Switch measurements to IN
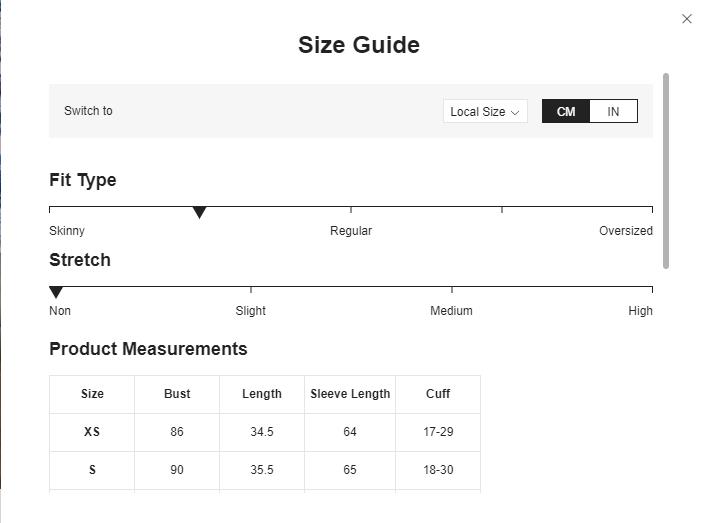 pyautogui.click(x=613, y=112)
